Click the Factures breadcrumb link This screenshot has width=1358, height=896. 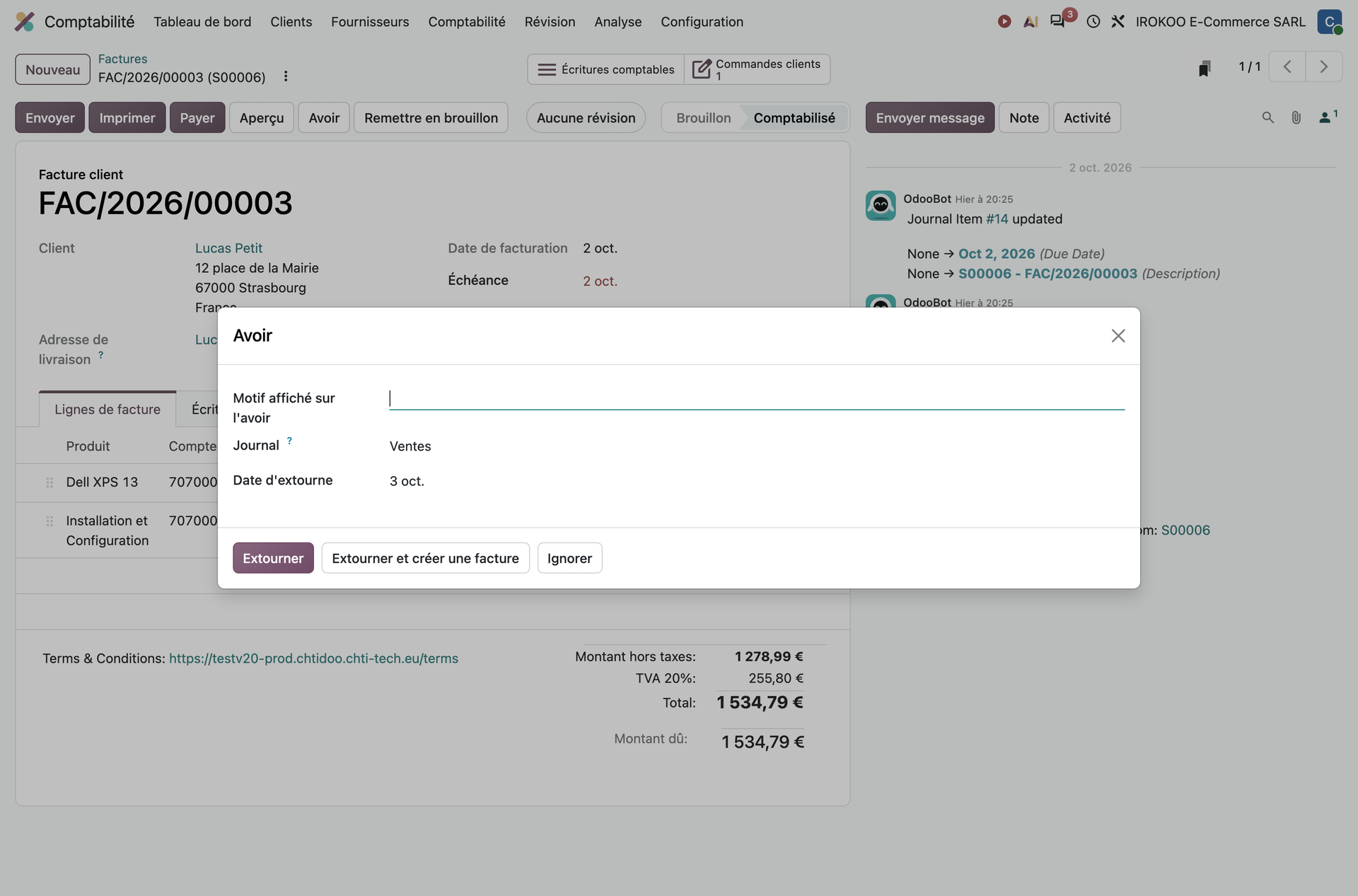(122, 59)
